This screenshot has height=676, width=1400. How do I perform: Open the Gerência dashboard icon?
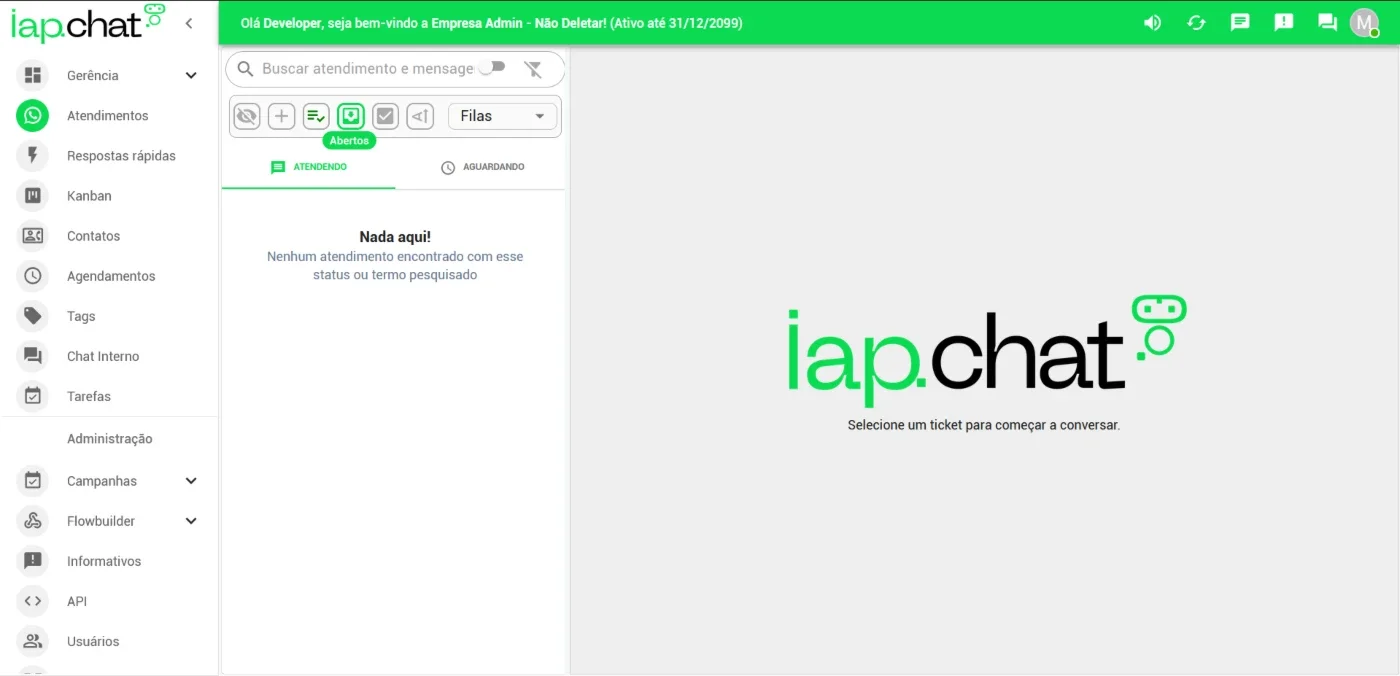click(33, 75)
